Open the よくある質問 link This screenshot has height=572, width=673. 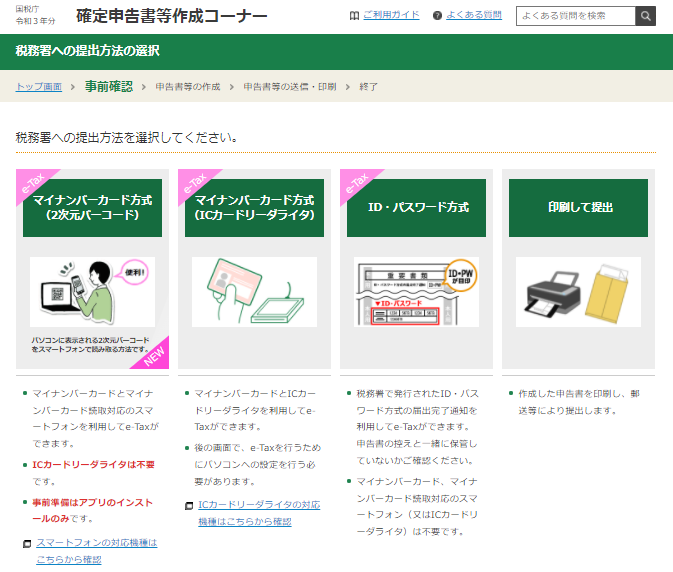(x=477, y=16)
